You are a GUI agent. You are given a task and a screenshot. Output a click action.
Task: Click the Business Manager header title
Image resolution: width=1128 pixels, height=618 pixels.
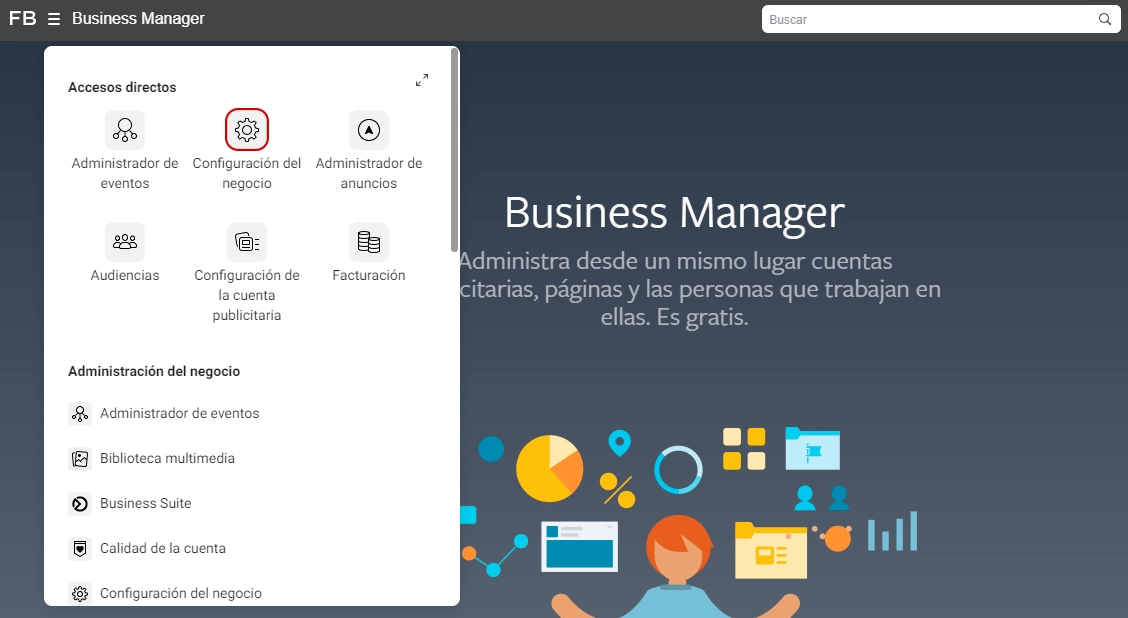(138, 19)
